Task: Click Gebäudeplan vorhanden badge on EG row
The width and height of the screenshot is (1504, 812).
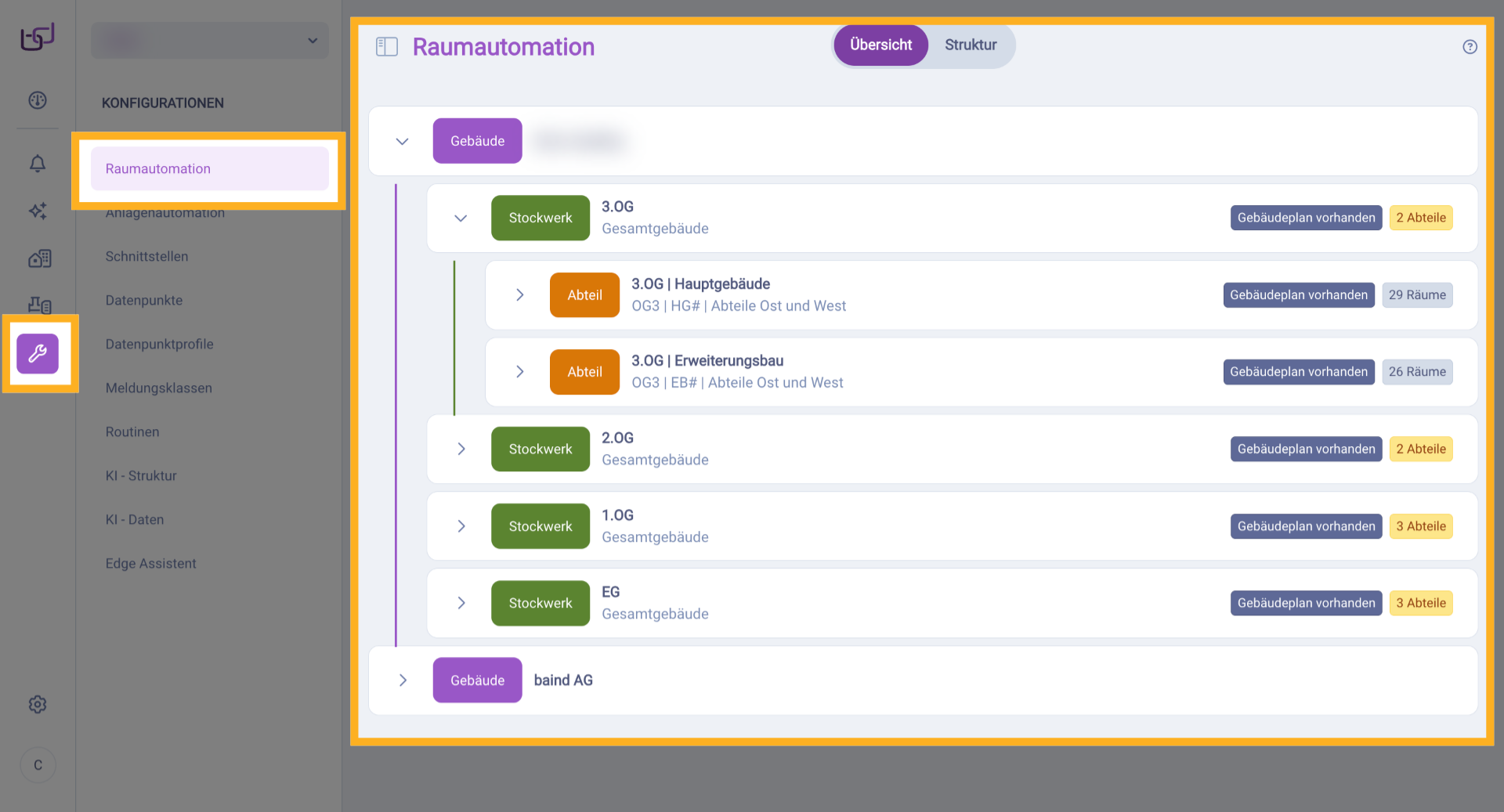Action: point(1305,603)
